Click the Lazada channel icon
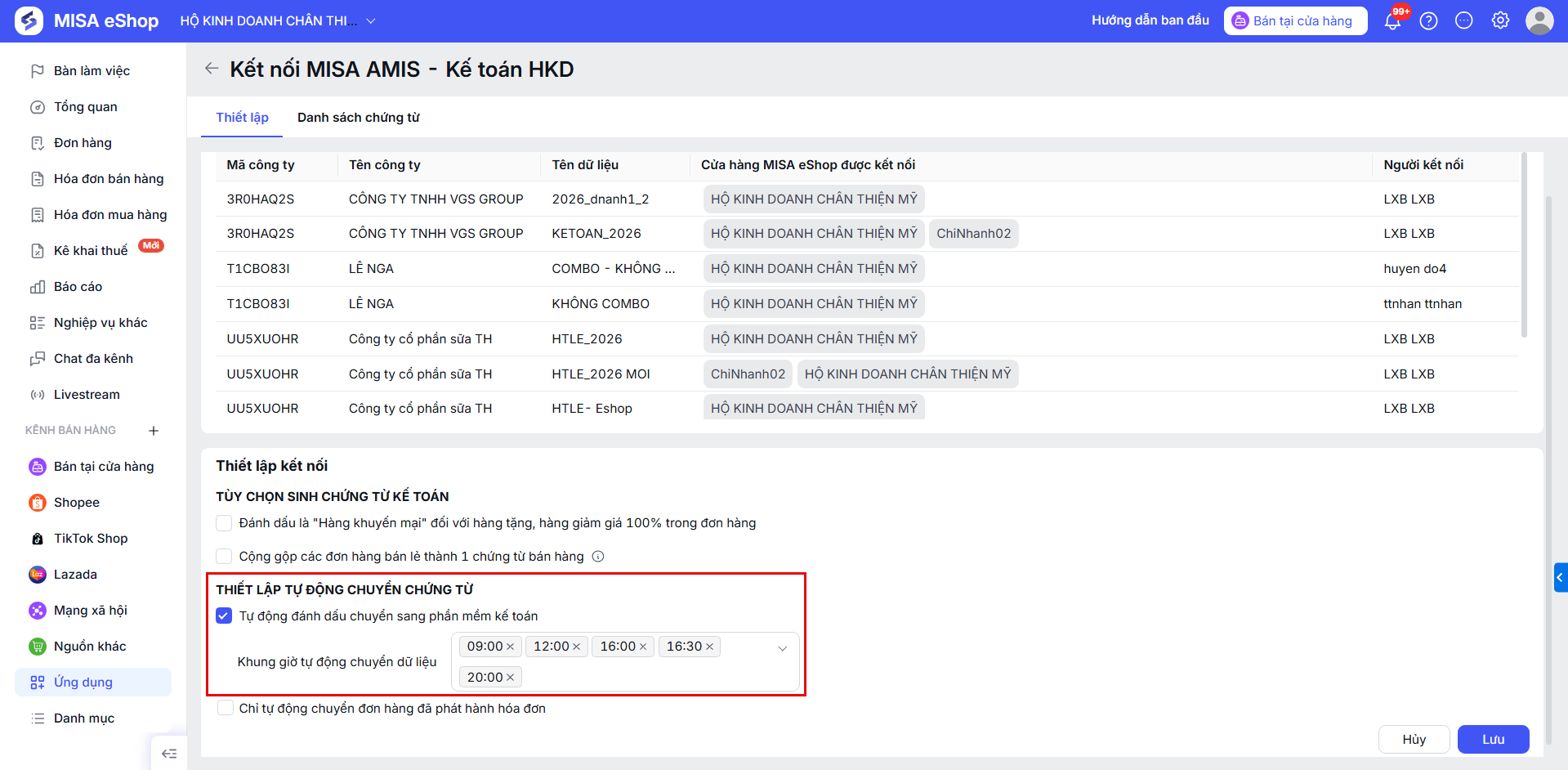The width and height of the screenshot is (1568, 770). [x=38, y=575]
